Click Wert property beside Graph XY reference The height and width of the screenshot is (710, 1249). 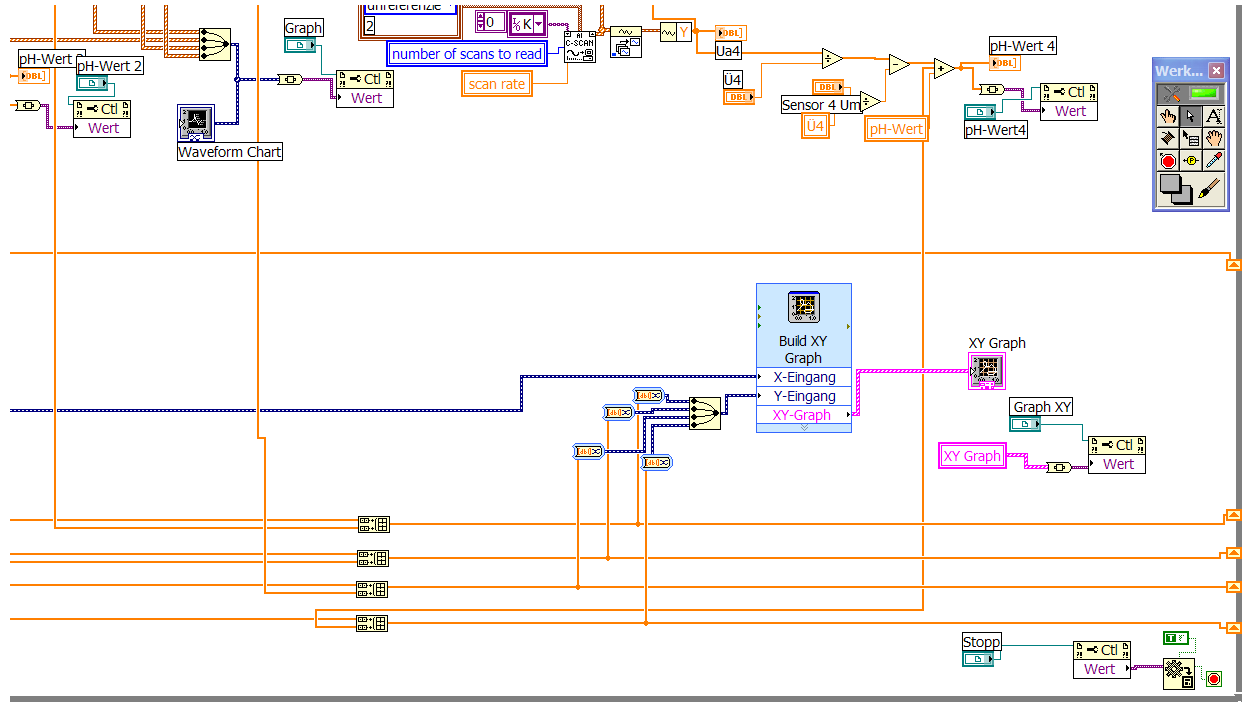coord(1117,464)
